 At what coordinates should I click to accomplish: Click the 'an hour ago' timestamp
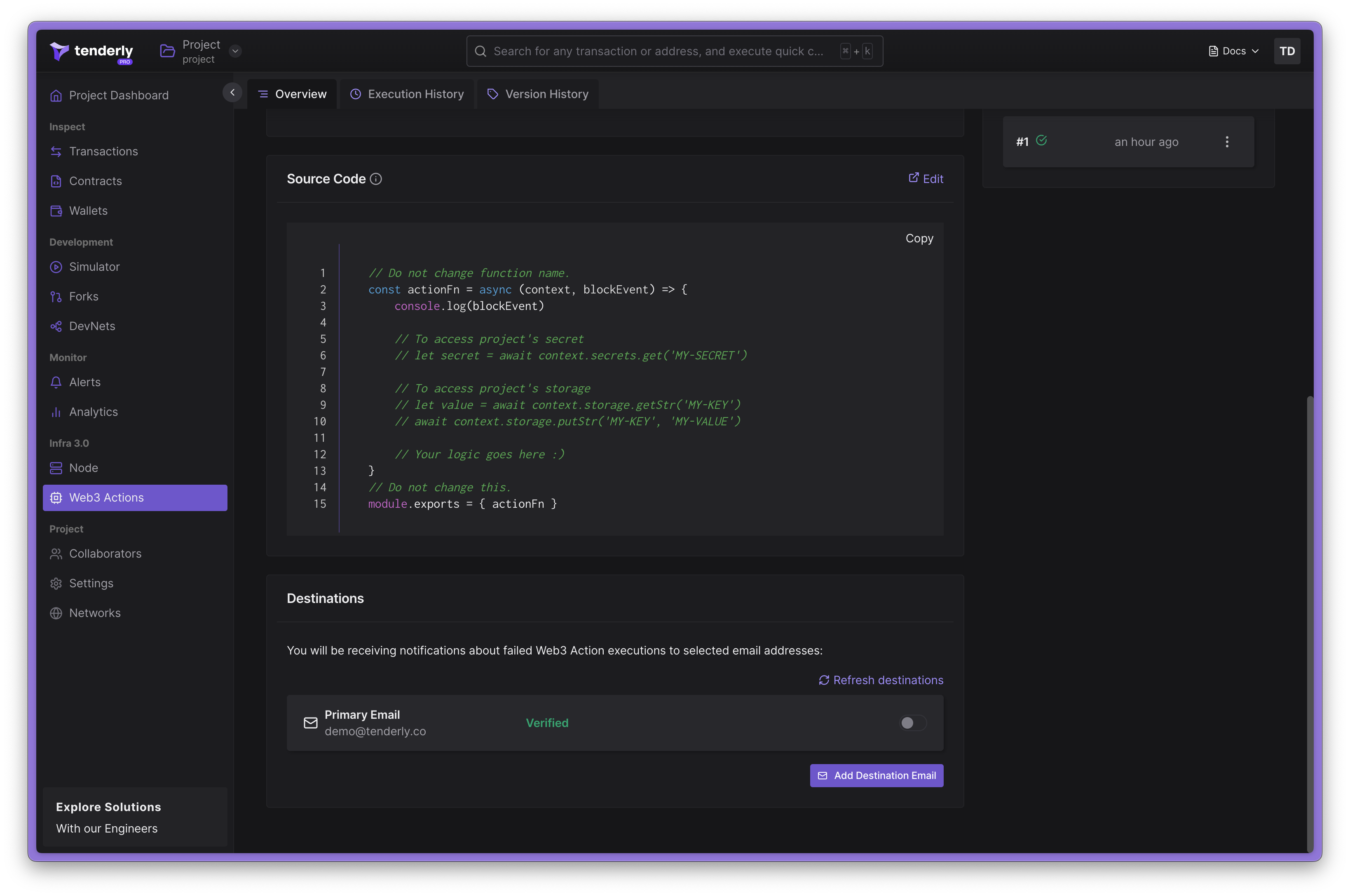tap(1146, 142)
